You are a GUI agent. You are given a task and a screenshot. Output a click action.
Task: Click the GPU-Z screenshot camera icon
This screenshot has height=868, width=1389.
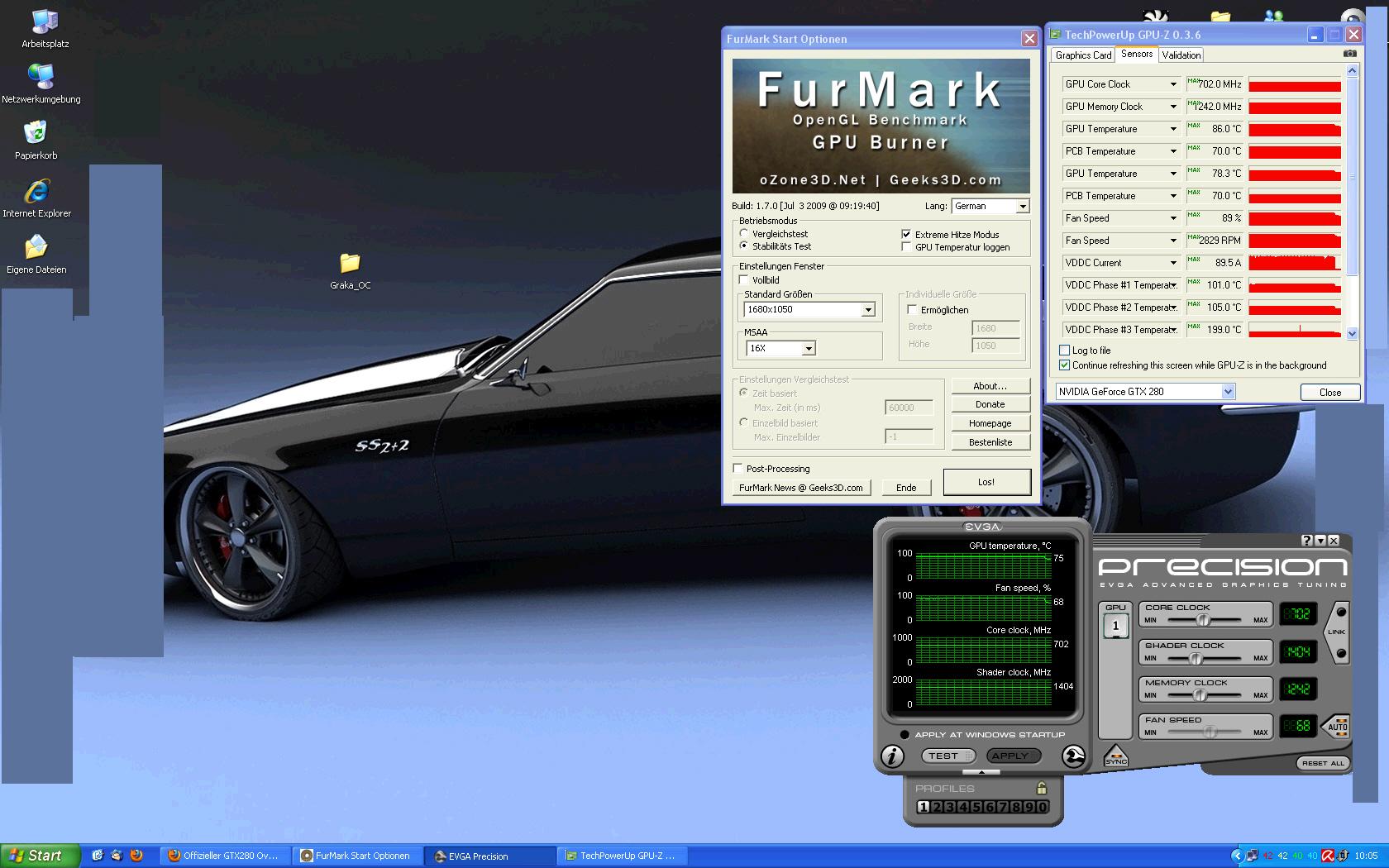1350,54
